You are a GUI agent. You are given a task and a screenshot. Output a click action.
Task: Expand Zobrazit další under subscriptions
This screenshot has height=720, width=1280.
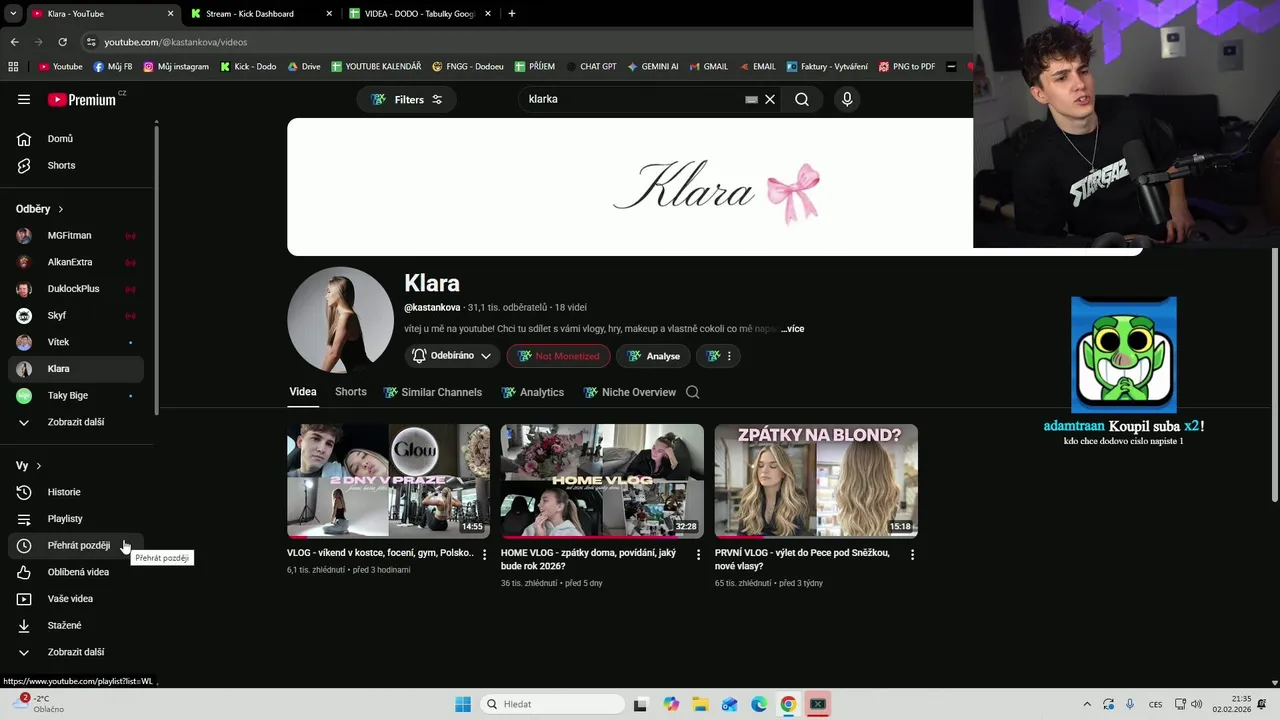(76, 422)
